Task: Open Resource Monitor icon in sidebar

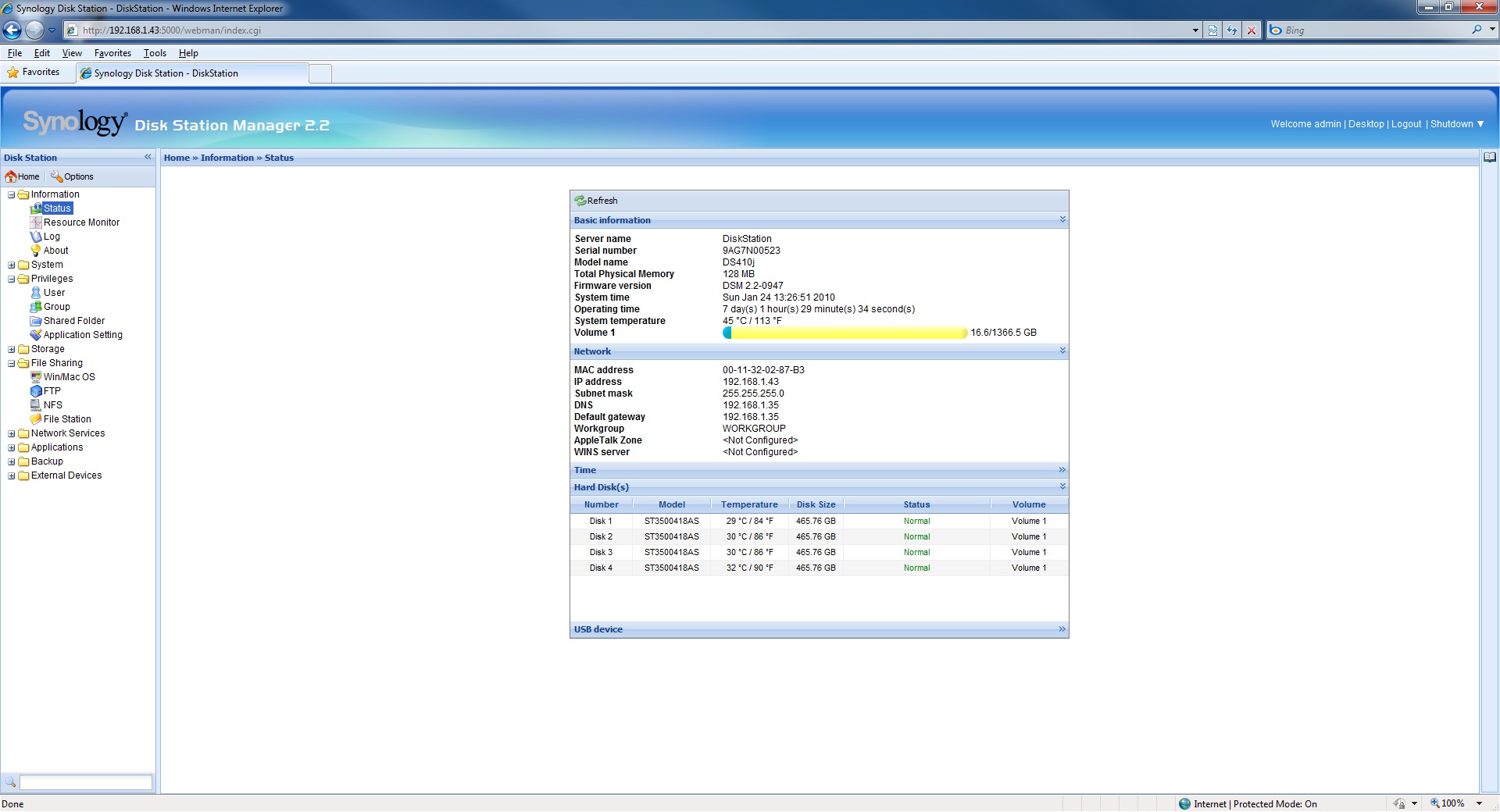Action: [x=36, y=223]
